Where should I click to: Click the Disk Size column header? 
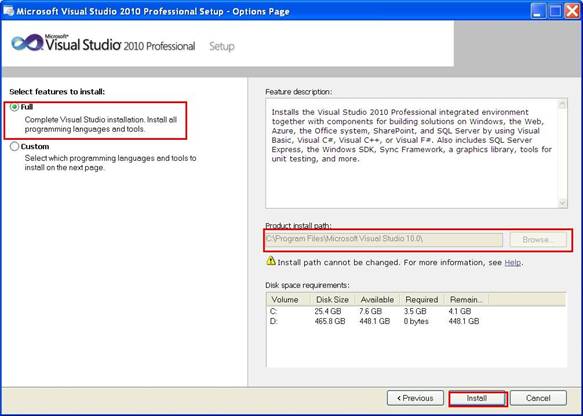tap(332, 300)
